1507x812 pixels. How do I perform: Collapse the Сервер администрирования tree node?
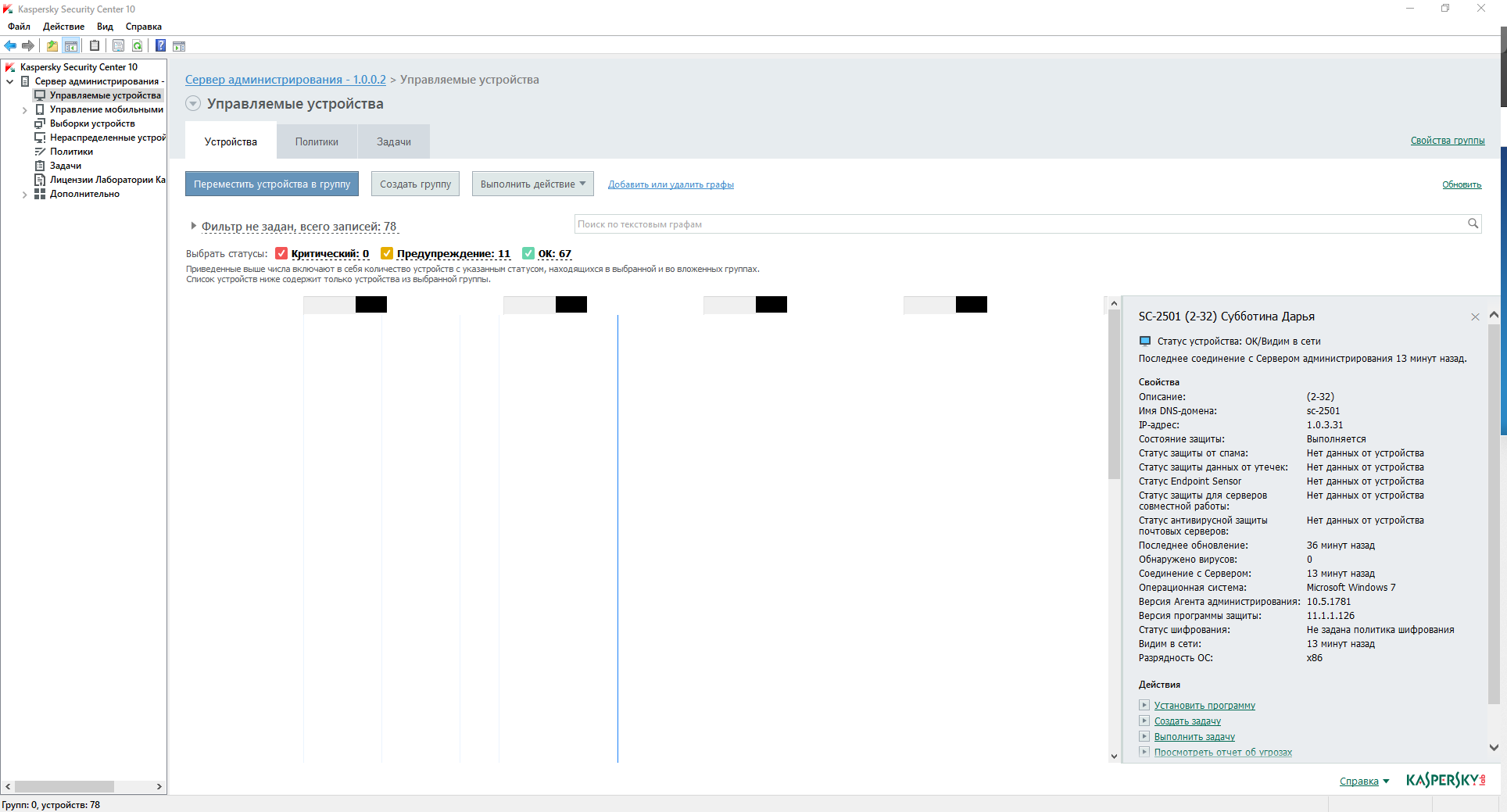10,81
